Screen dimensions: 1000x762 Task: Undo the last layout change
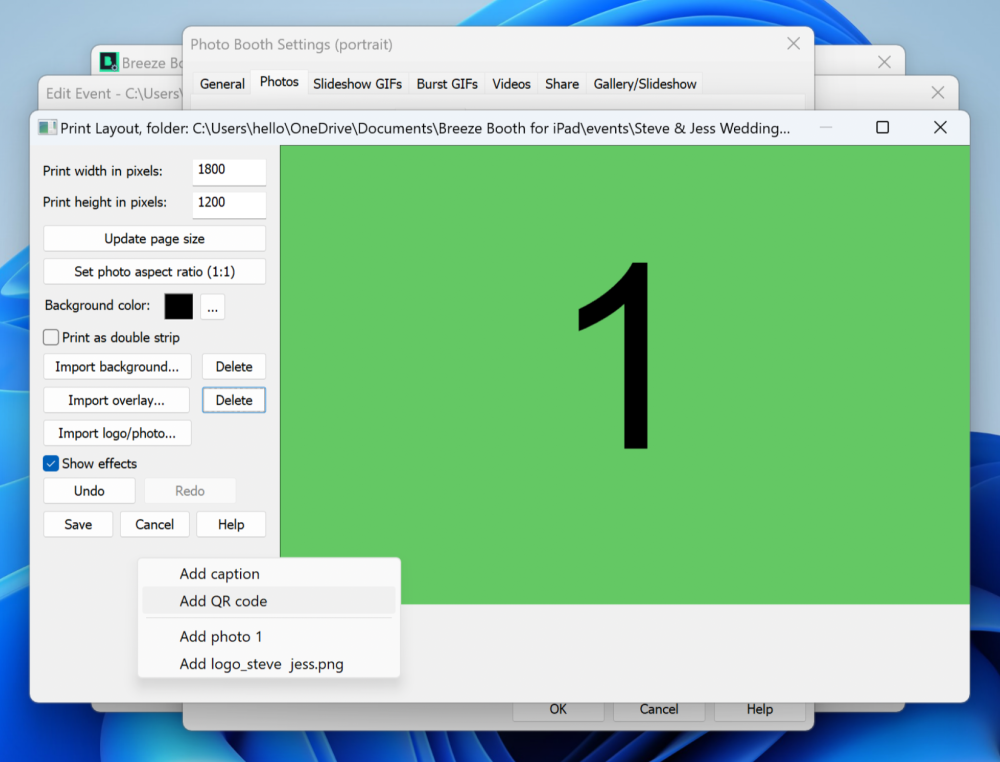tap(89, 491)
